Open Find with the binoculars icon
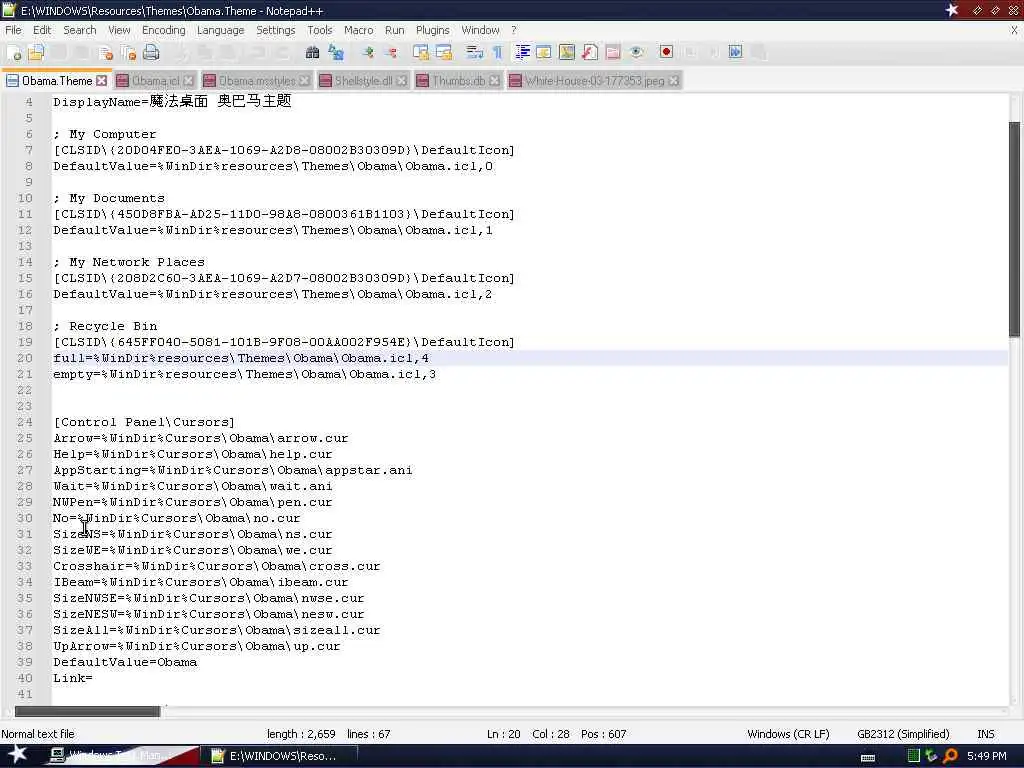Screen dimensions: 1024x768 312,53
